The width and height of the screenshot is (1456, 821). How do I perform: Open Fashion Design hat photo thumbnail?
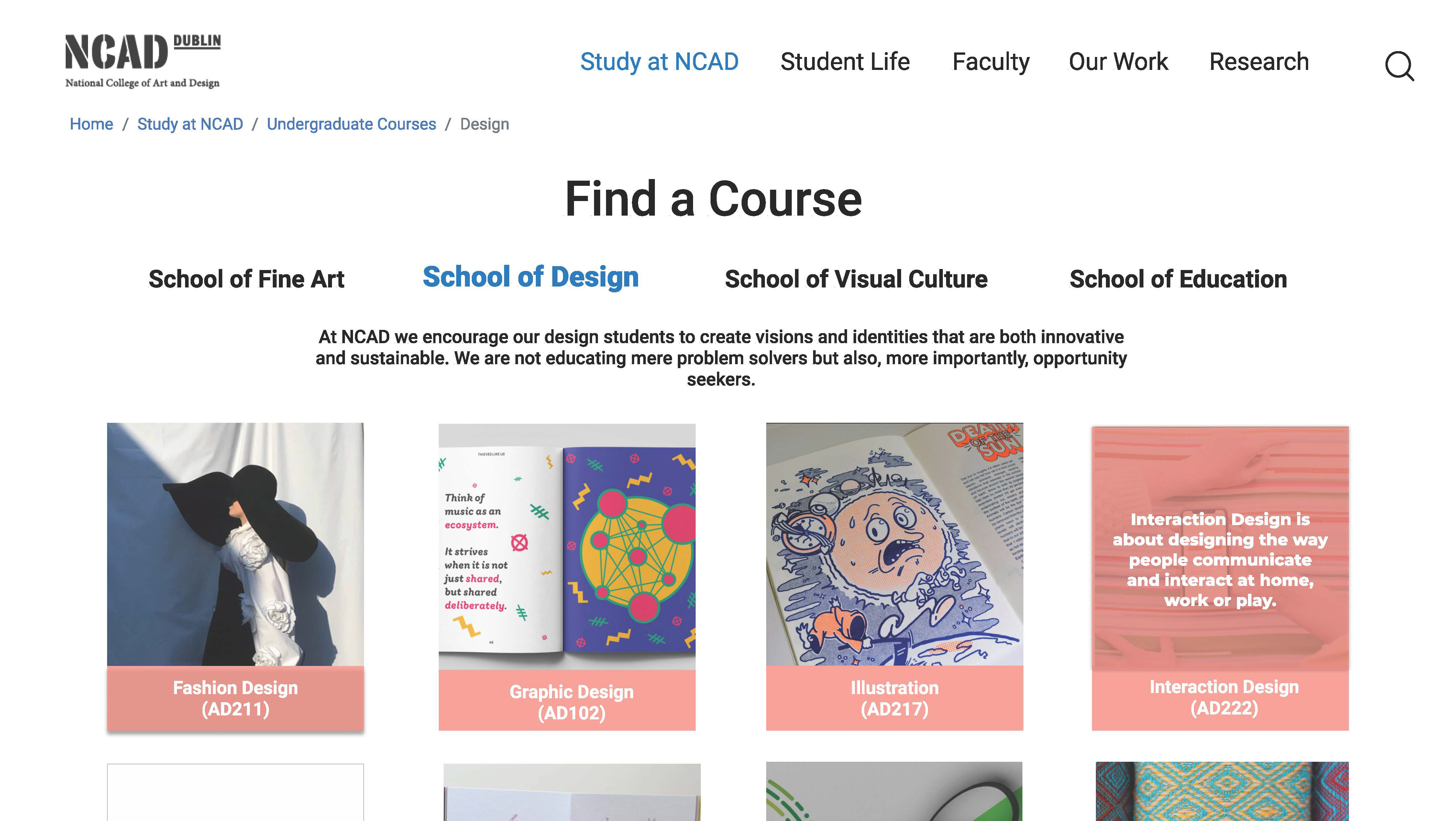(x=235, y=544)
